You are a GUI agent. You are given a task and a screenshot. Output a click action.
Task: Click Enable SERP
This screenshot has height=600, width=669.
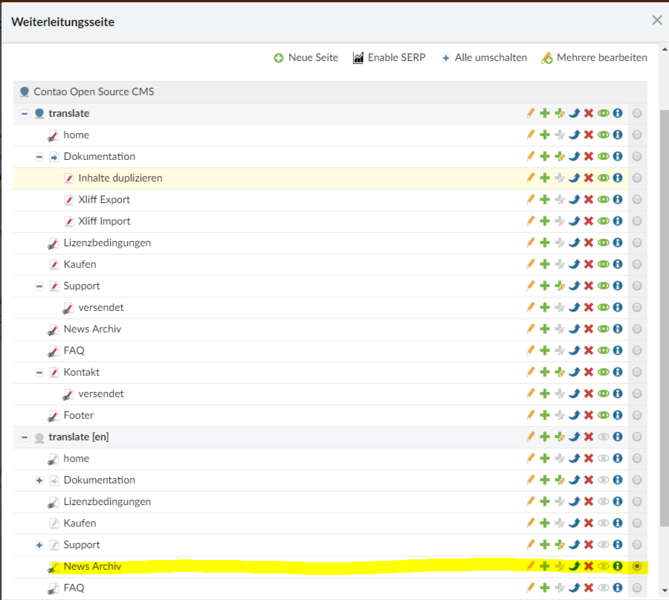pos(389,58)
